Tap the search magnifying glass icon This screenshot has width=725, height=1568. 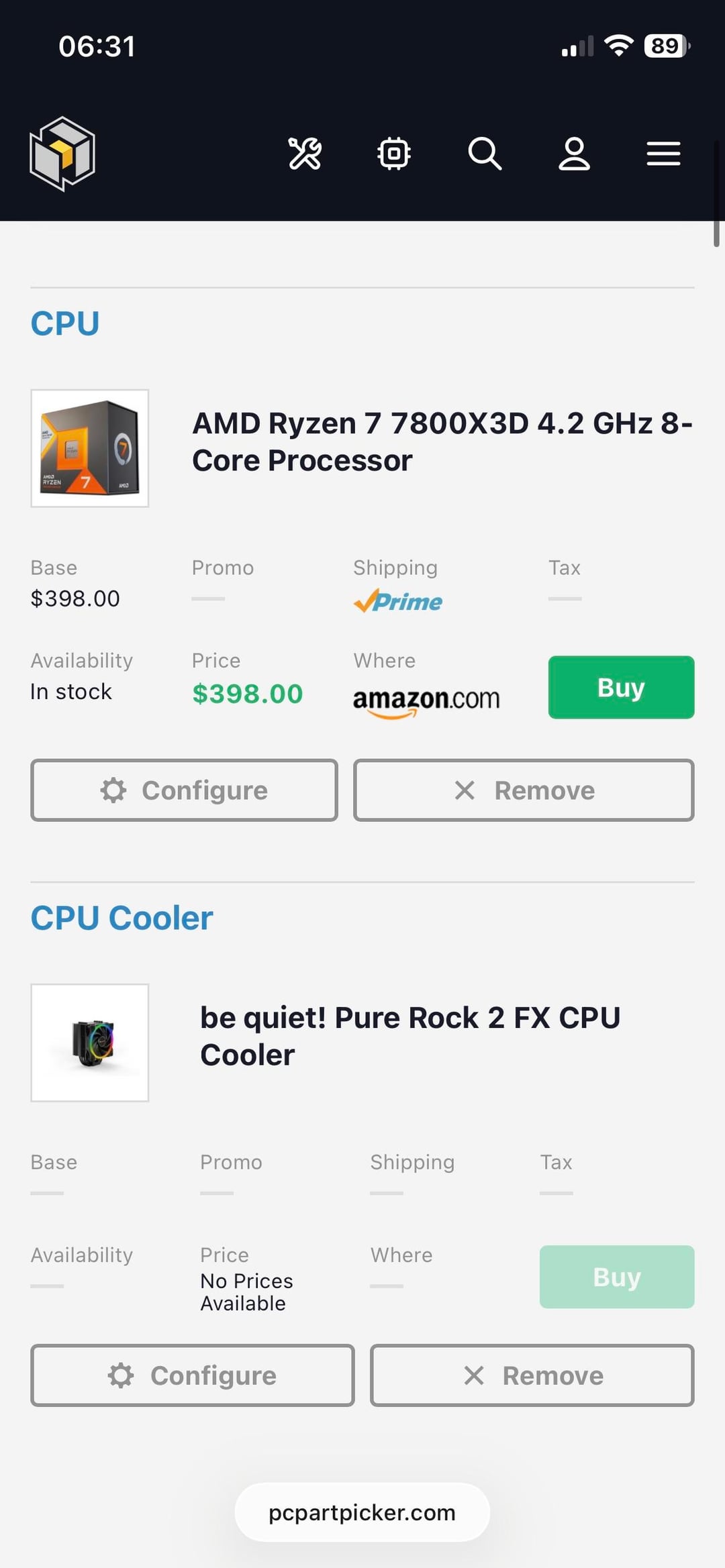pos(485,154)
